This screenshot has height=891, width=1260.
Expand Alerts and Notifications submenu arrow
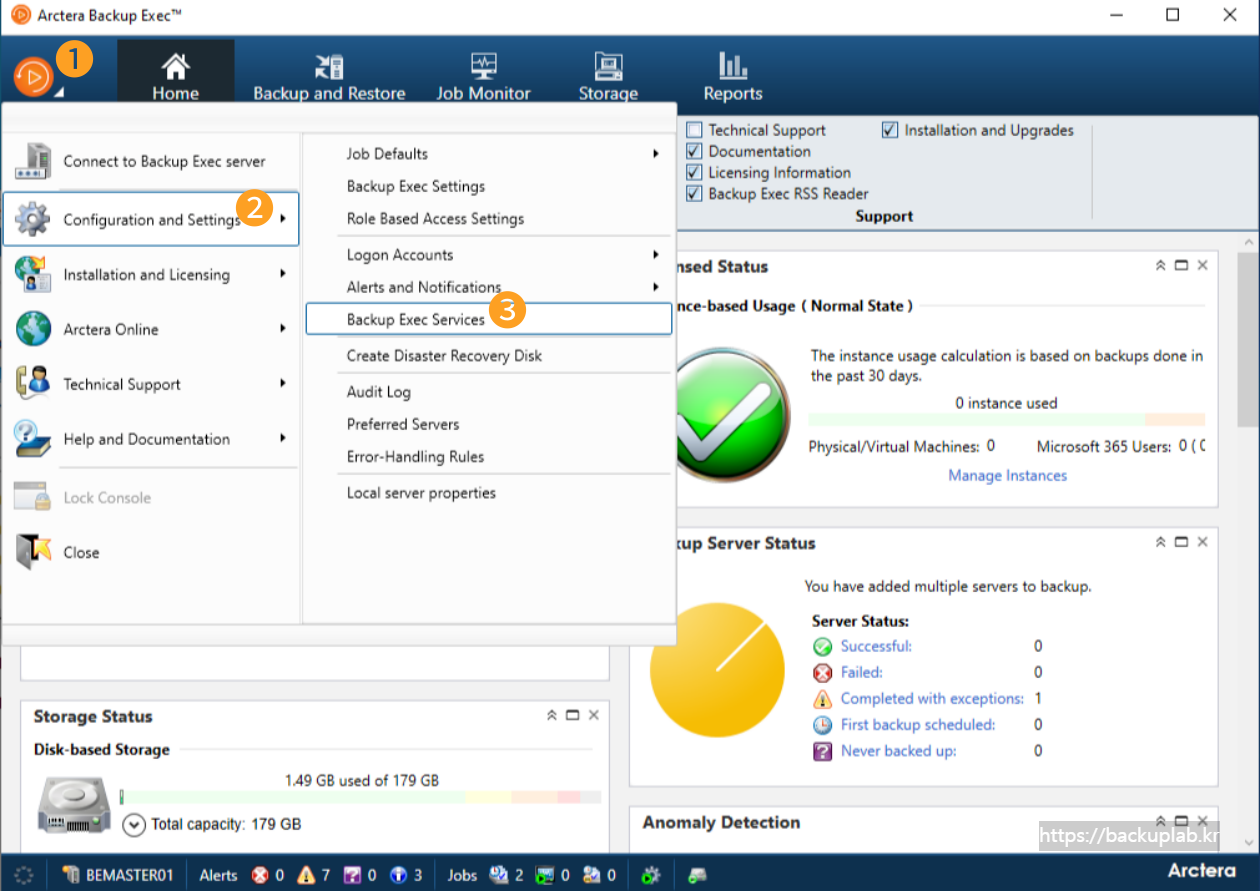coord(656,287)
